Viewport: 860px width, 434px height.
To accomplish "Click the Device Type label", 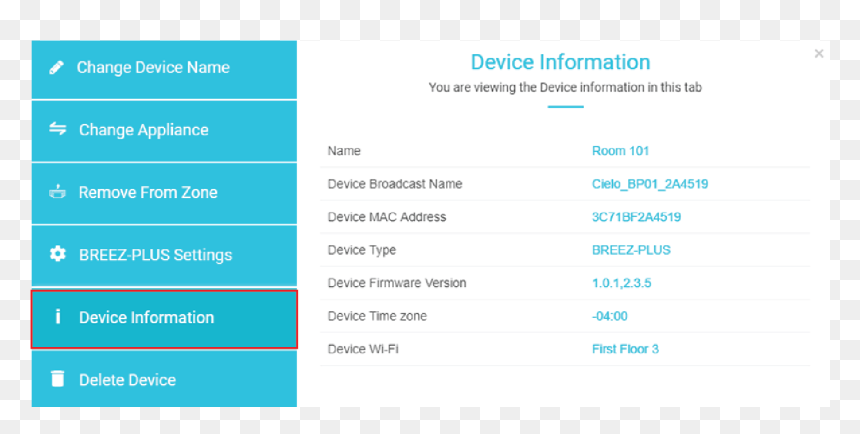I will 362,251.
